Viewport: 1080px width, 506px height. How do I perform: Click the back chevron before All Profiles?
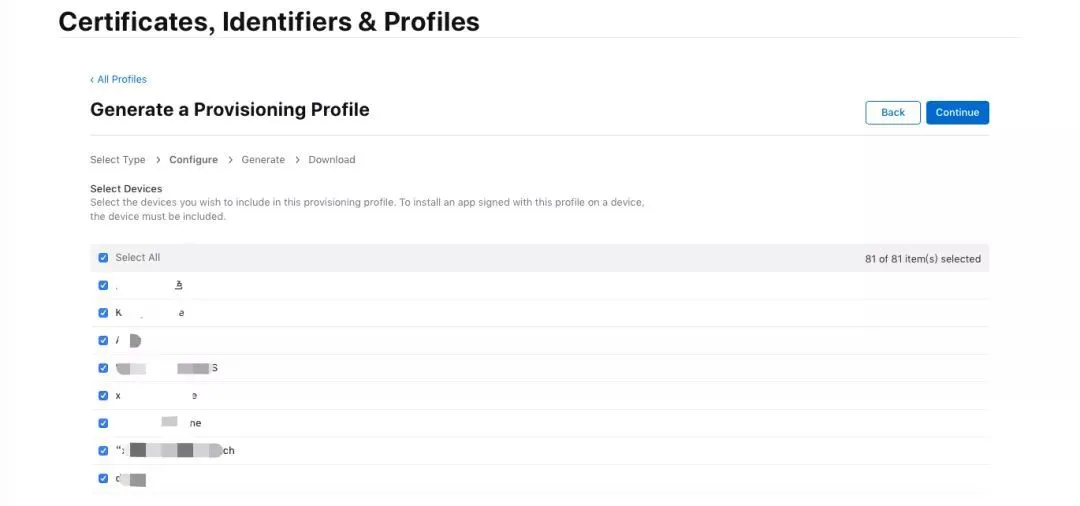click(x=92, y=80)
